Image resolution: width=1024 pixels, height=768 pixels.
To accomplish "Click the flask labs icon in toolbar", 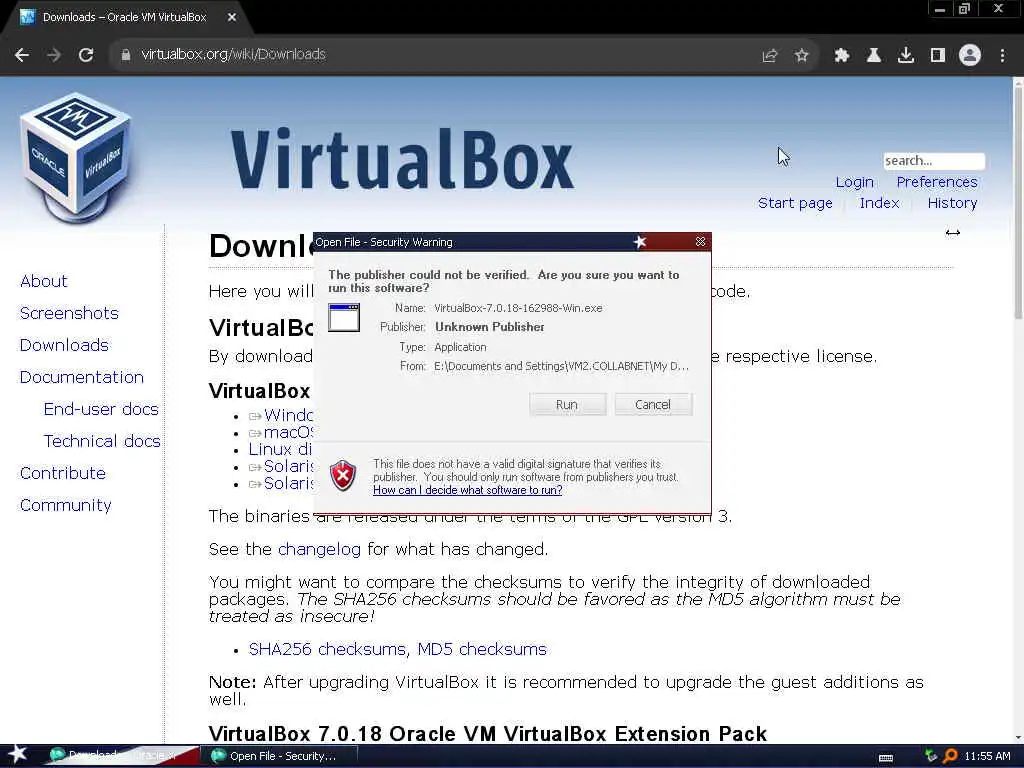I will 874,56.
